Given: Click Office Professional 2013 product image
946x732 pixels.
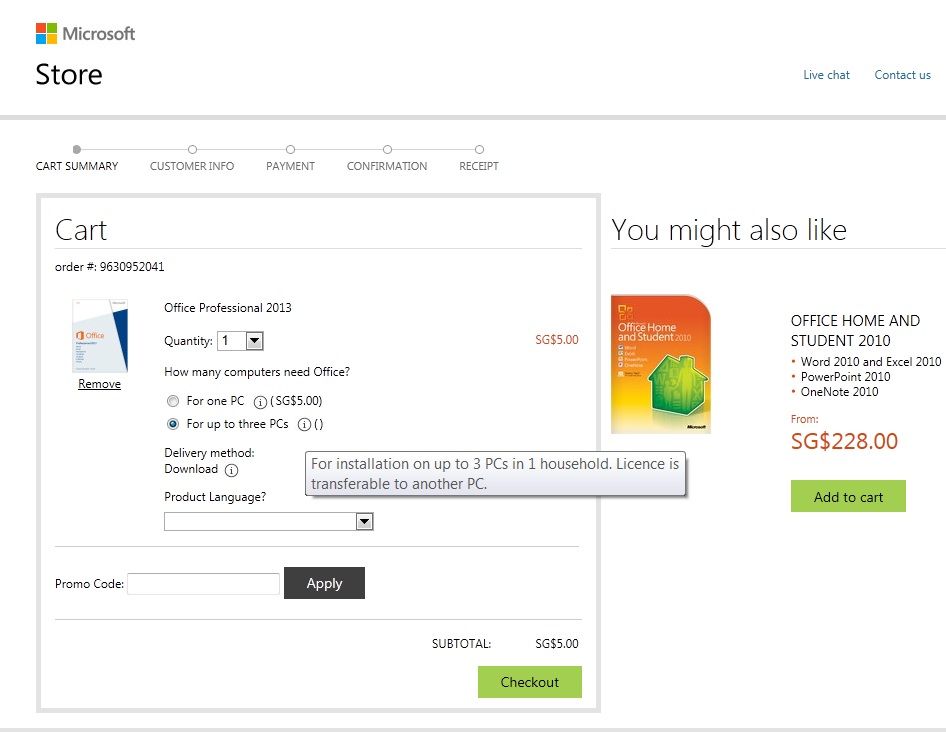Looking at the screenshot, I should (100, 336).
